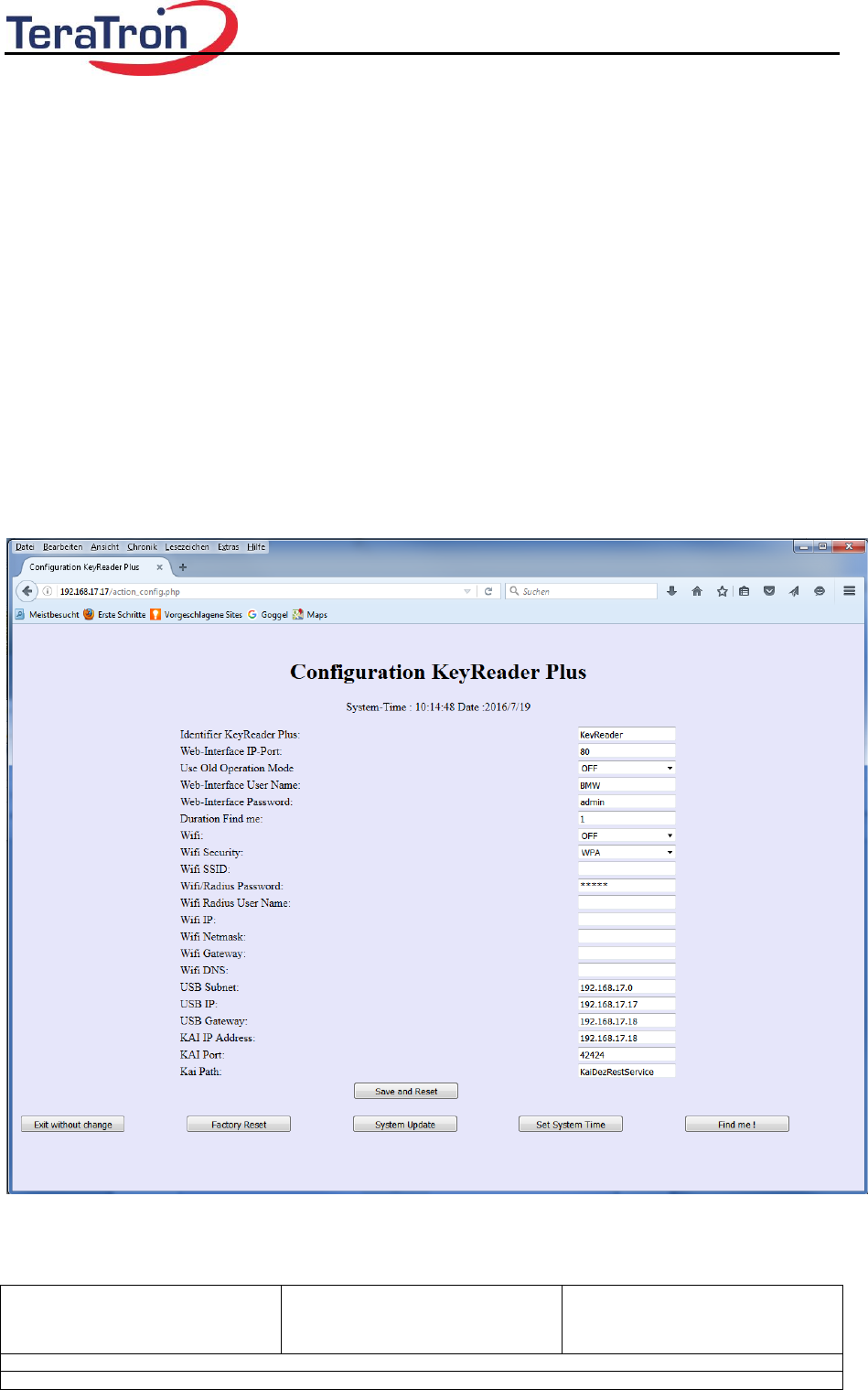868x1390 pixels.
Task: Open the Ansicht menu
Action: click(105, 547)
